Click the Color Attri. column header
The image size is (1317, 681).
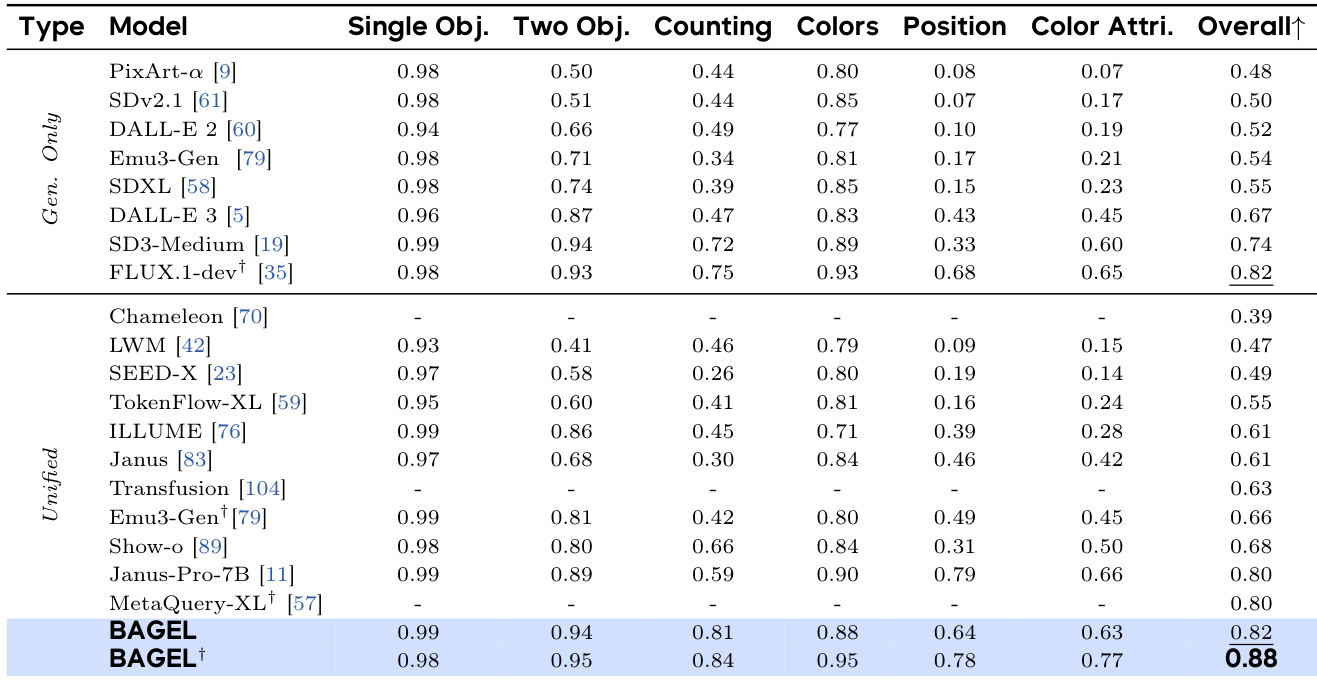click(1102, 27)
